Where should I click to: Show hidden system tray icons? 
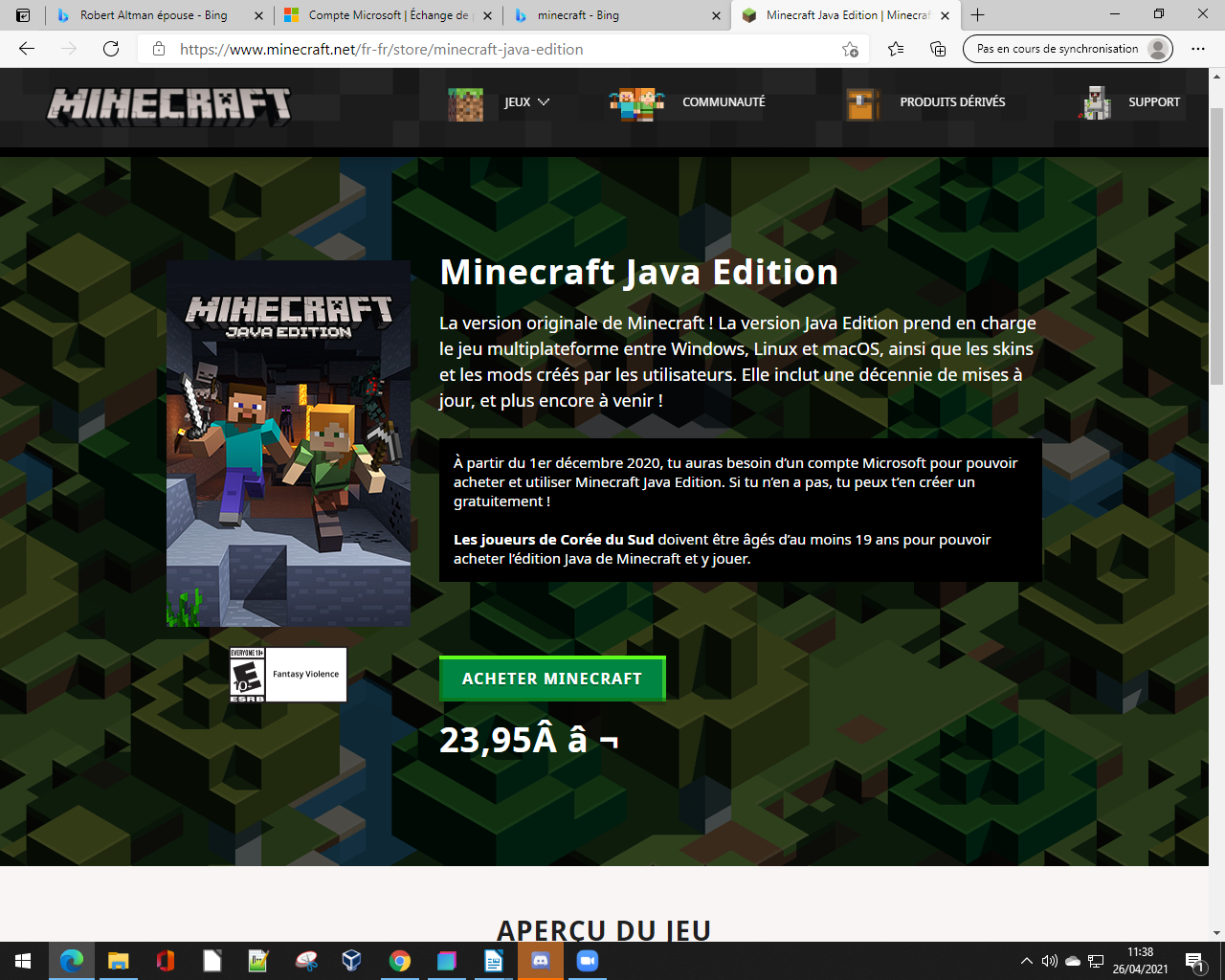coord(1027,961)
